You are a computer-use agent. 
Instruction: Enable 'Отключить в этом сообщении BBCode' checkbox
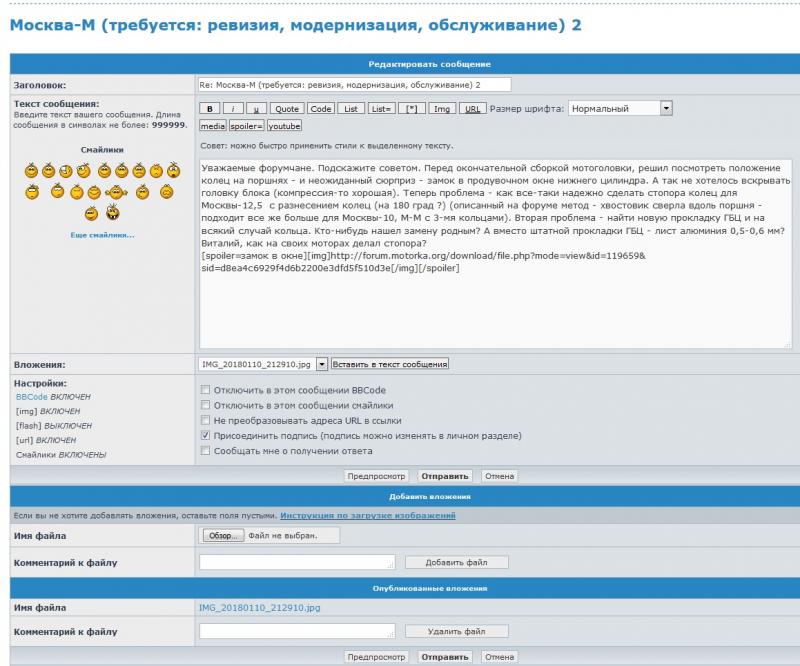(206, 390)
